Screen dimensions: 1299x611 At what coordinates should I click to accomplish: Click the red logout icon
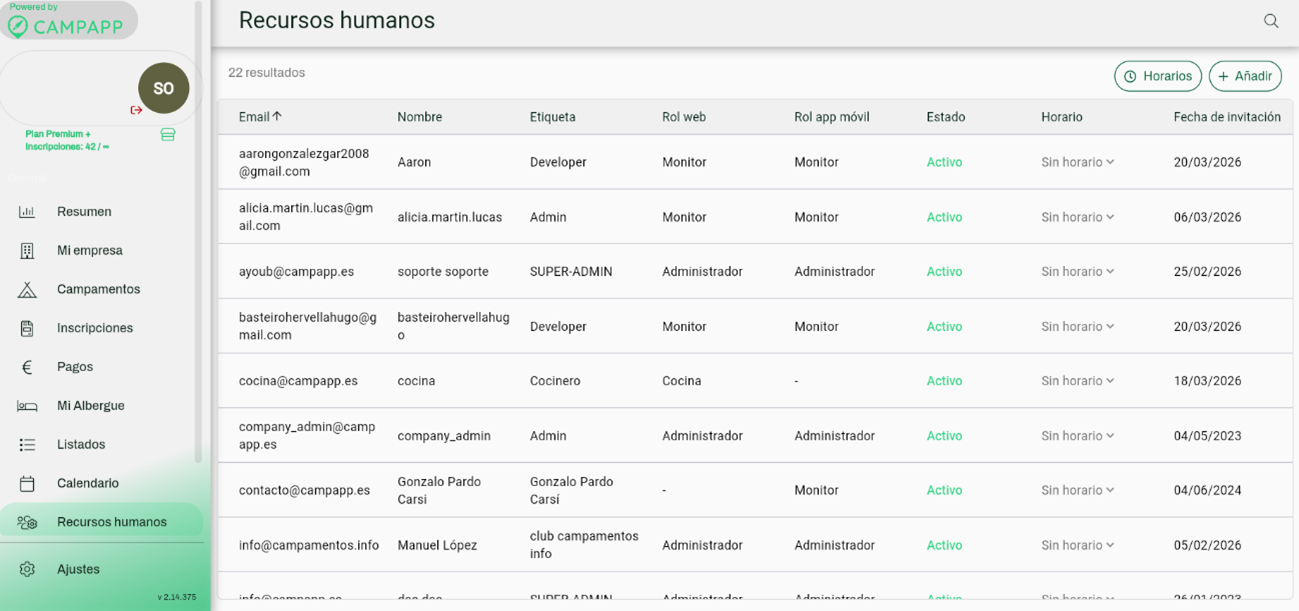coord(136,110)
